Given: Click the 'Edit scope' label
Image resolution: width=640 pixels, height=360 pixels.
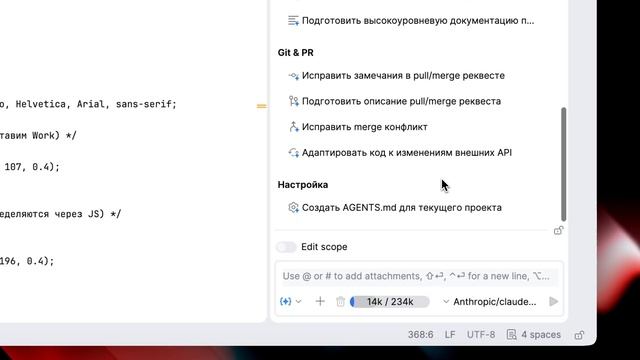Looking at the screenshot, I should [x=324, y=247].
